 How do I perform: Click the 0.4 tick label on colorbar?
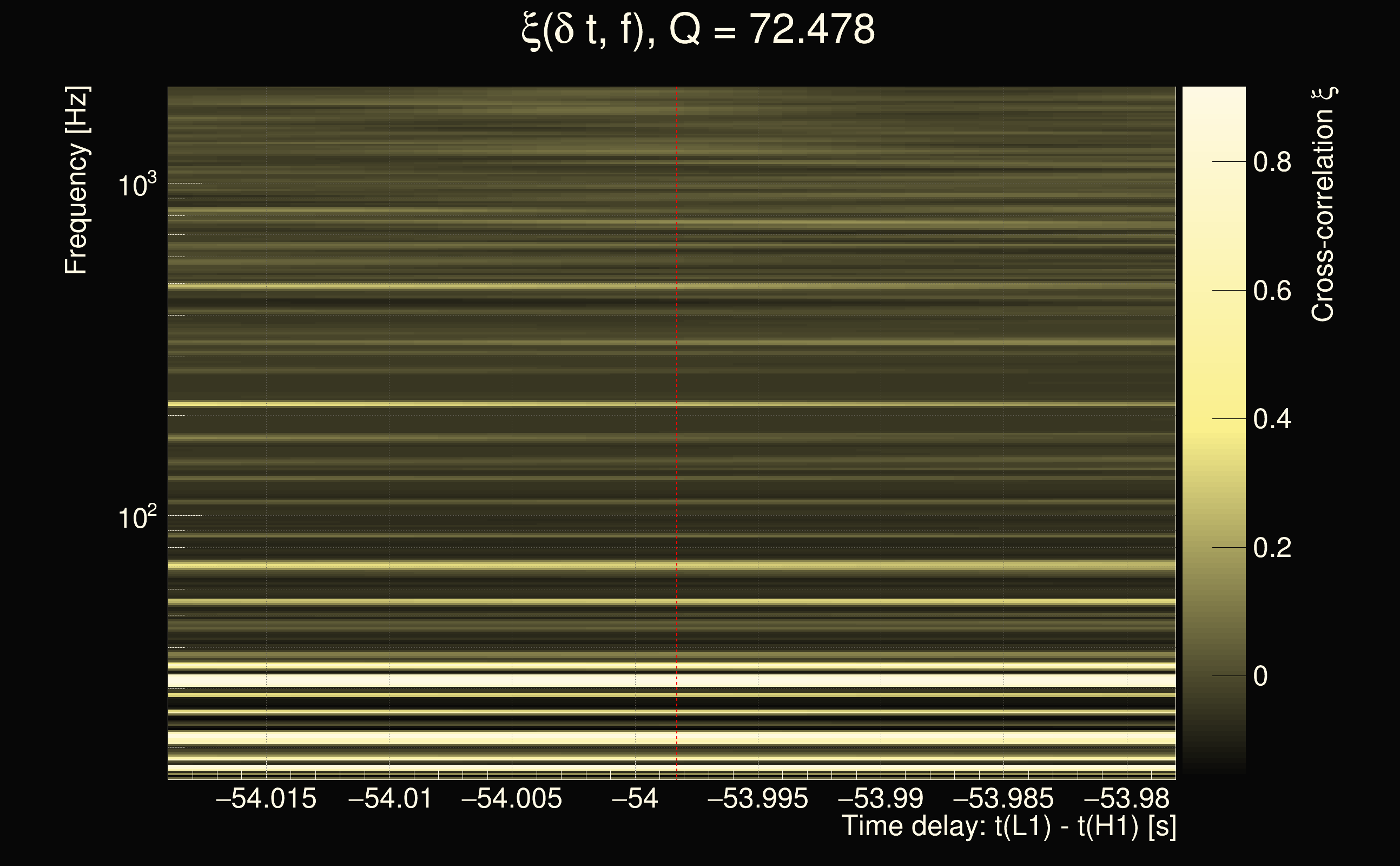[x=1272, y=419]
